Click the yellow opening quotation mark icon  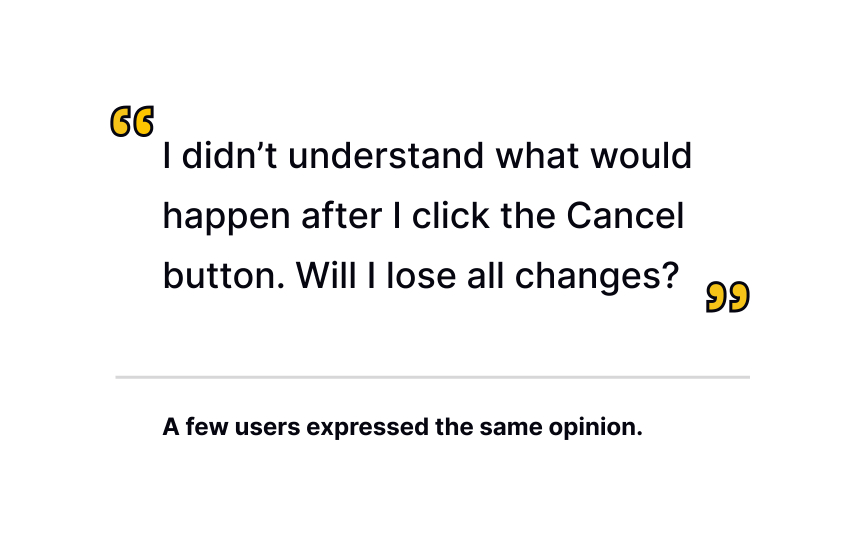pos(132,121)
